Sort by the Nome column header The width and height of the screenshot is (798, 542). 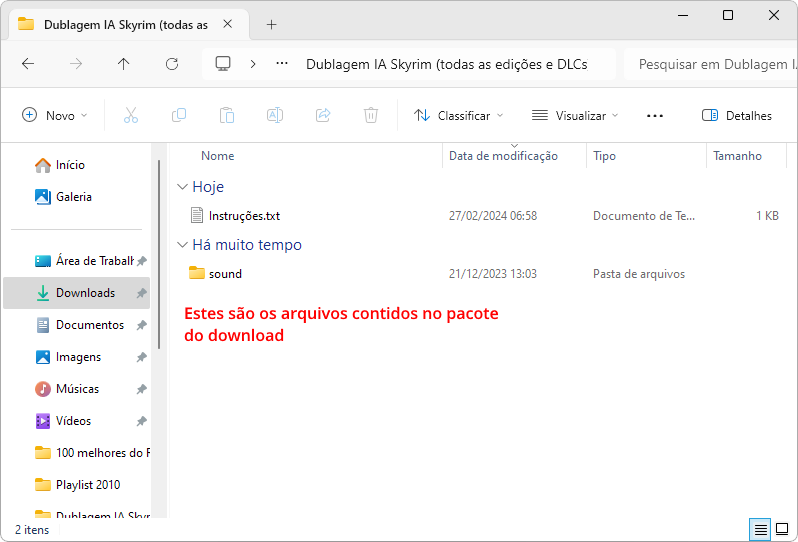coord(218,156)
